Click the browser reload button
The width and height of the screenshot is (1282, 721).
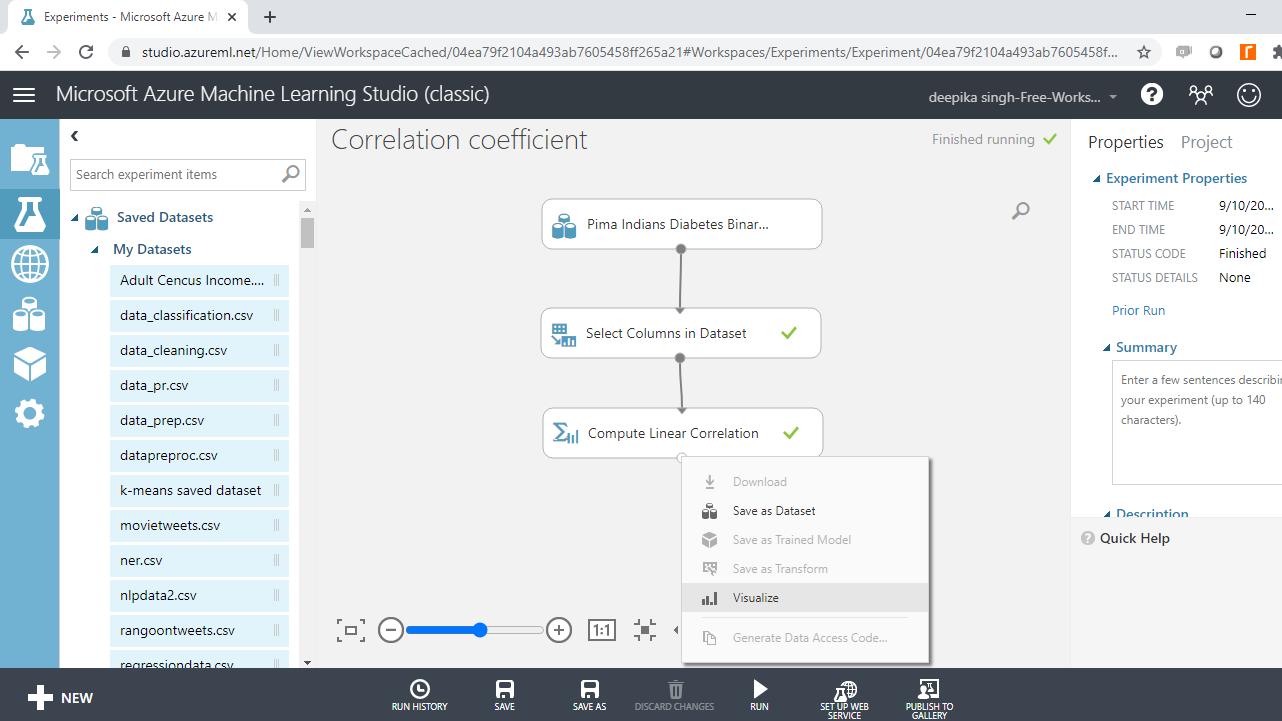pyautogui.click(x=86, y=52)
